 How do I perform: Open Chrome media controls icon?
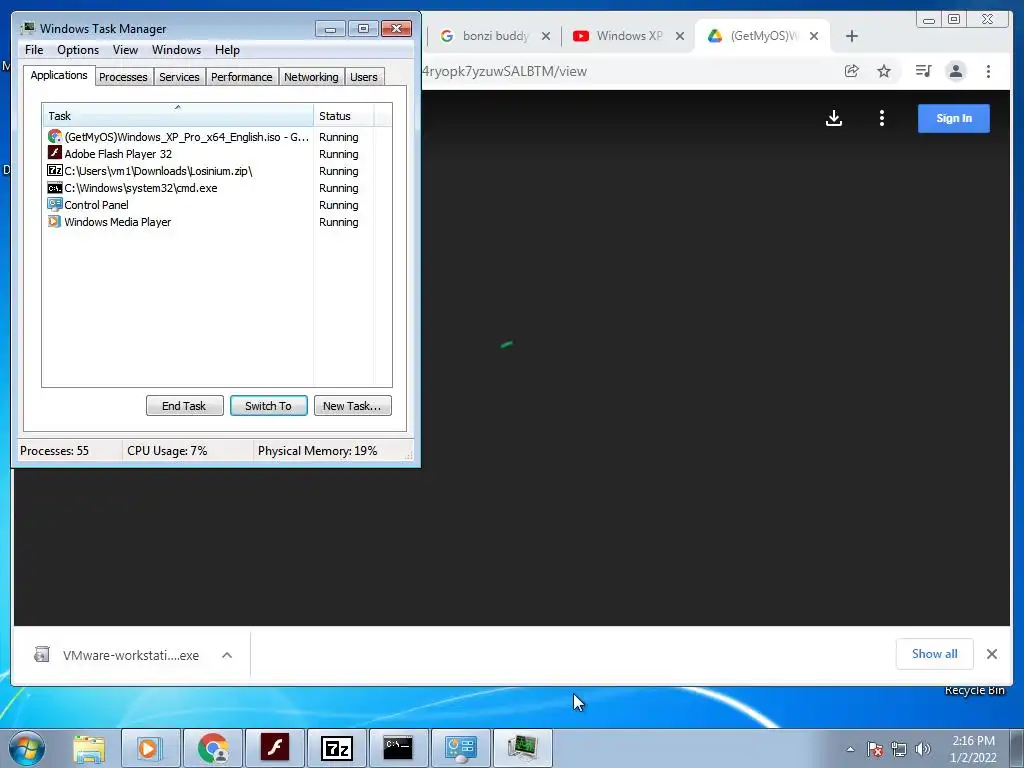tap(923, 71)
